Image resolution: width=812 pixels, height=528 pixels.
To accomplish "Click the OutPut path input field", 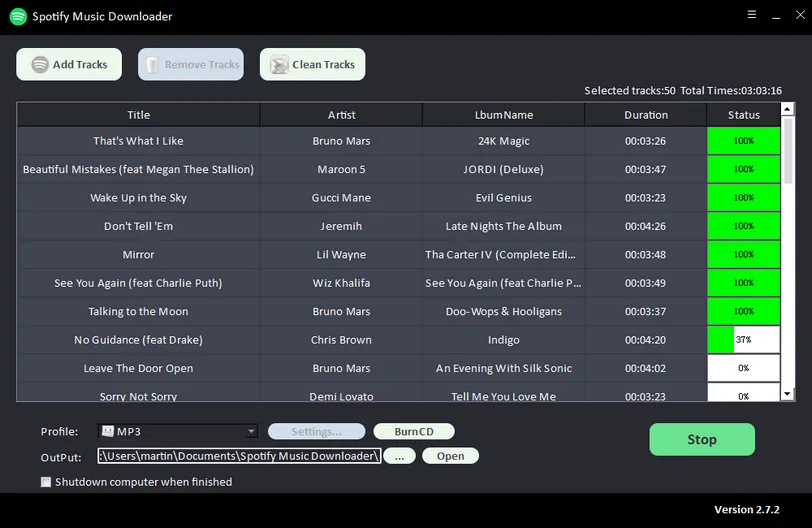I will pos(239,456).
